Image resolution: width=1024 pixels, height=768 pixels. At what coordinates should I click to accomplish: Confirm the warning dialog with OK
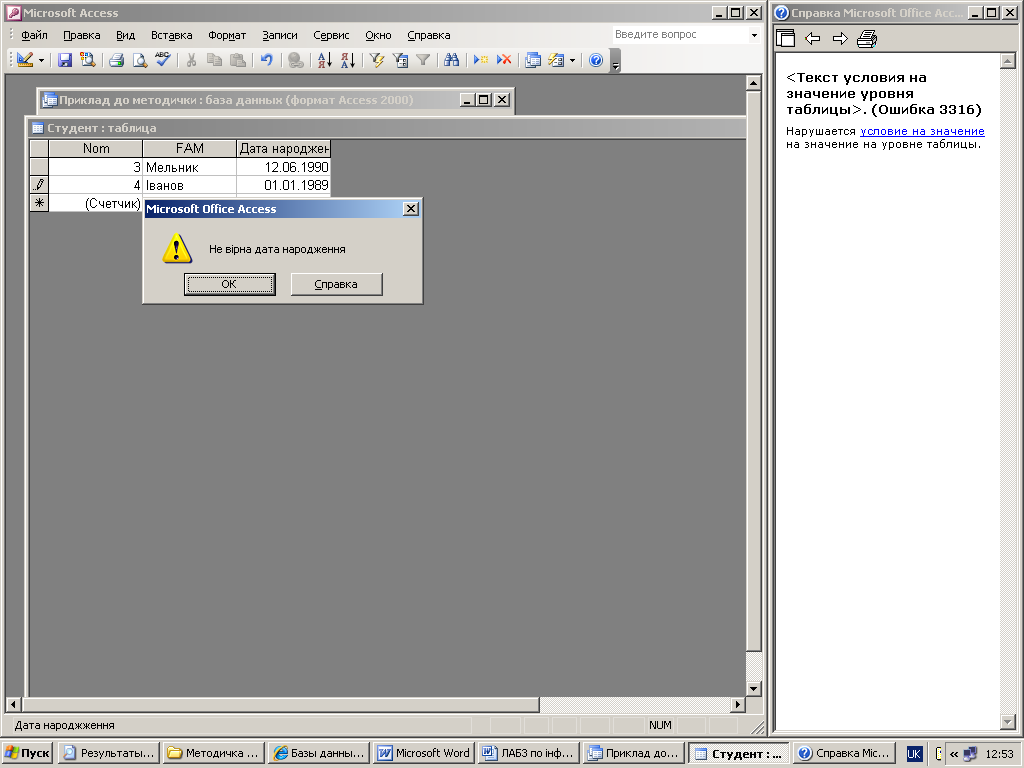[x=229, y=284]
